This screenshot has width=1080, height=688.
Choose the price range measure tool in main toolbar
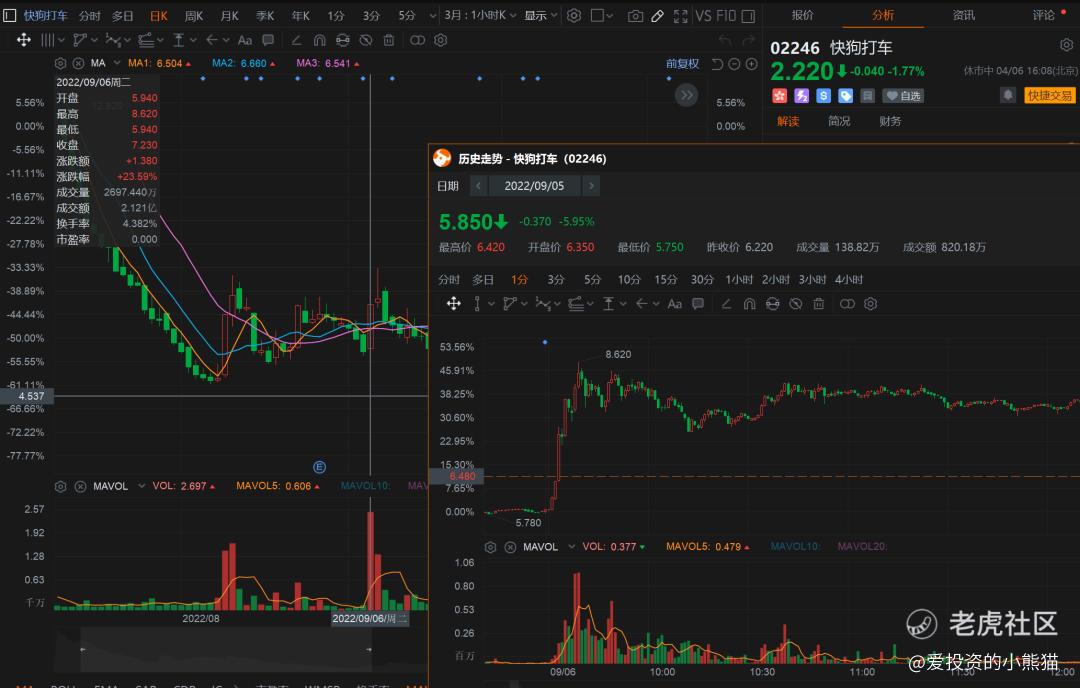(178, 40)
